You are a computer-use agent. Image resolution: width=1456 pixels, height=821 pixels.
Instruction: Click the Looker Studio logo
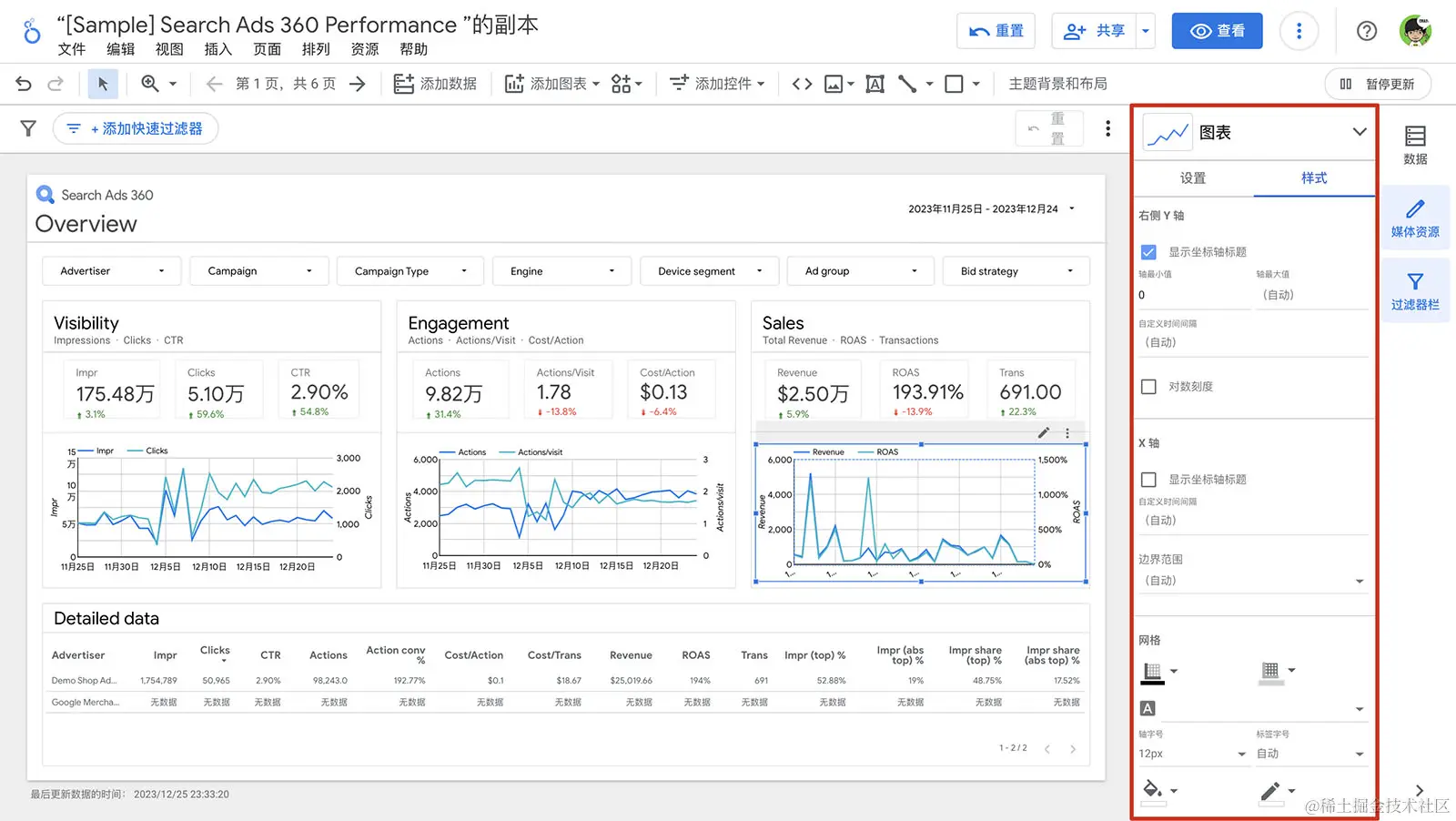32,31
